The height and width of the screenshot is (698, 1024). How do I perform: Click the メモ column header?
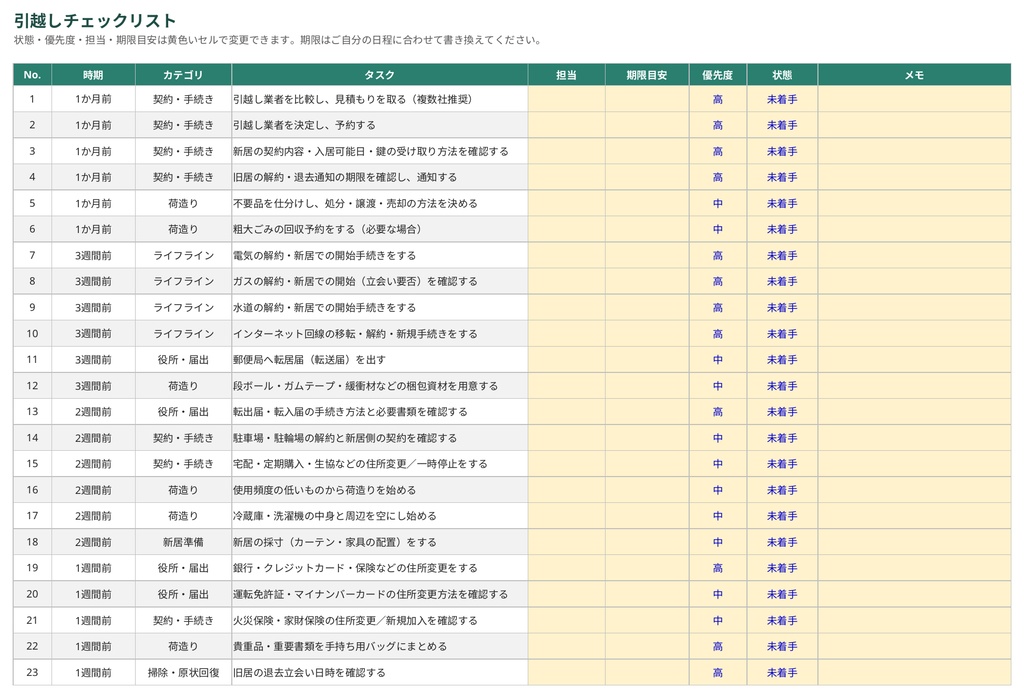pyautogui.click(x=914, y=75)
